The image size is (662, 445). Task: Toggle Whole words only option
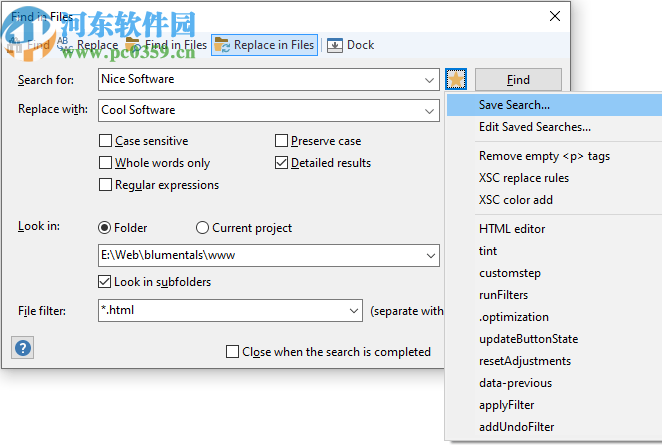106,163
